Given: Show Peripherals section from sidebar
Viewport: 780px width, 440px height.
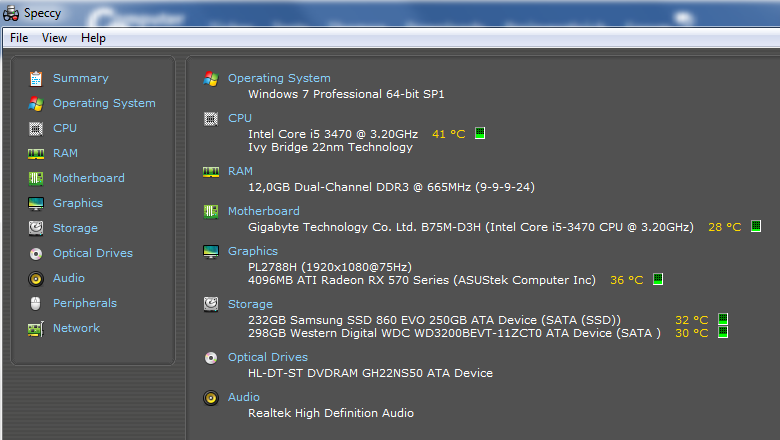Looking at the screenshot, I should 85,303.
